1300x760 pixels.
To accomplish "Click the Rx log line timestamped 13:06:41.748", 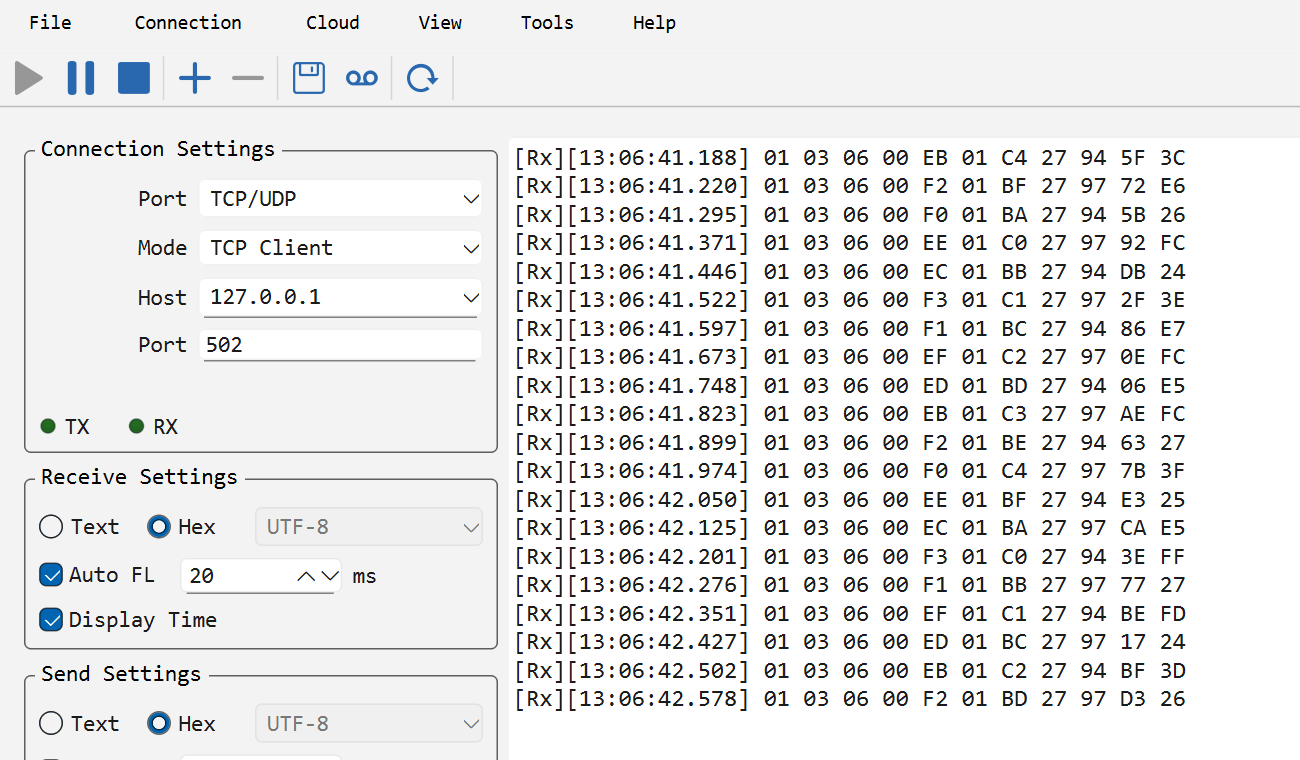I will coord(849,386).
